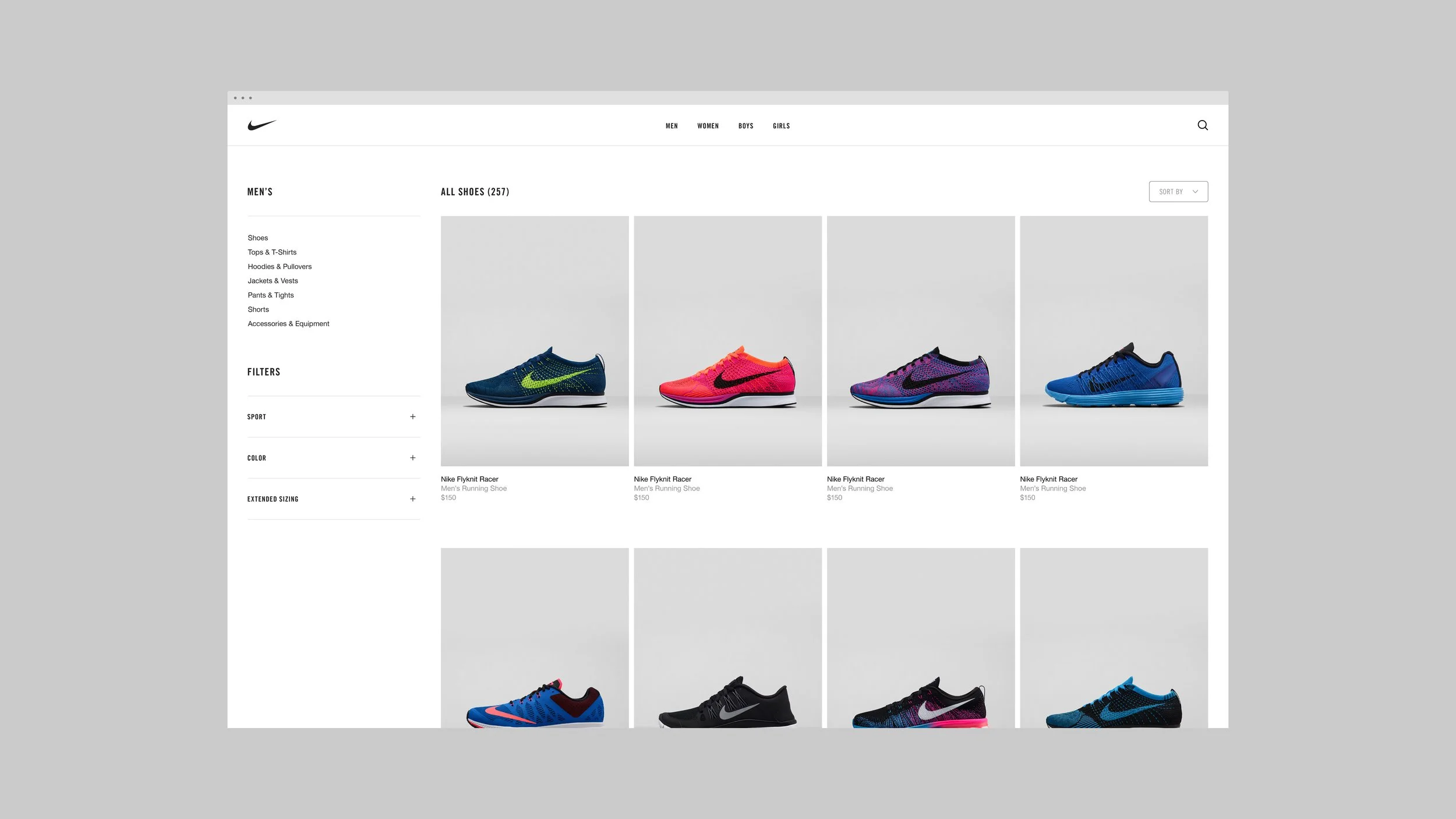Browse the Hoodies & Pullovers category
This screenshot has width=1456, height=819.
(280, 267)
